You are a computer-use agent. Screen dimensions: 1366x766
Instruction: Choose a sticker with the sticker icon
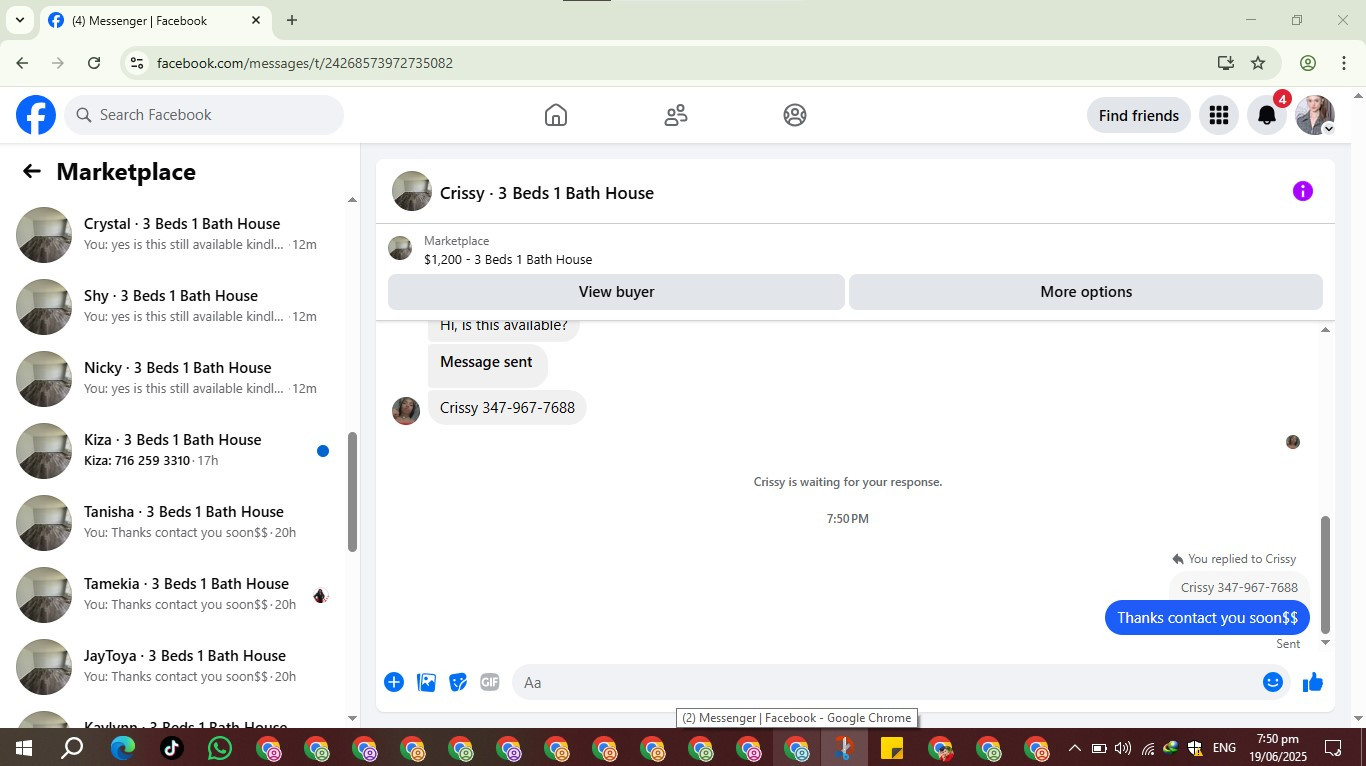(458, 682)
